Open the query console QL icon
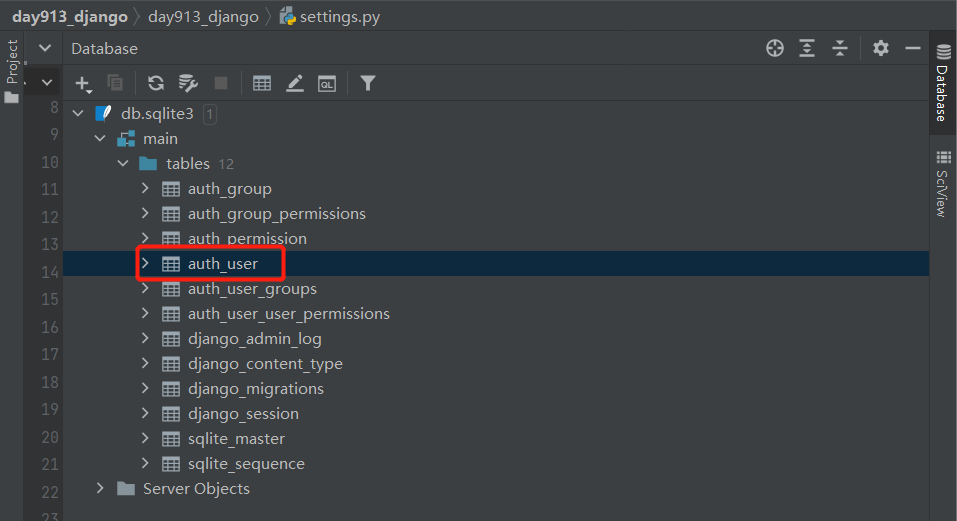Viewport: 957px width, 521px height. (327, 84)
